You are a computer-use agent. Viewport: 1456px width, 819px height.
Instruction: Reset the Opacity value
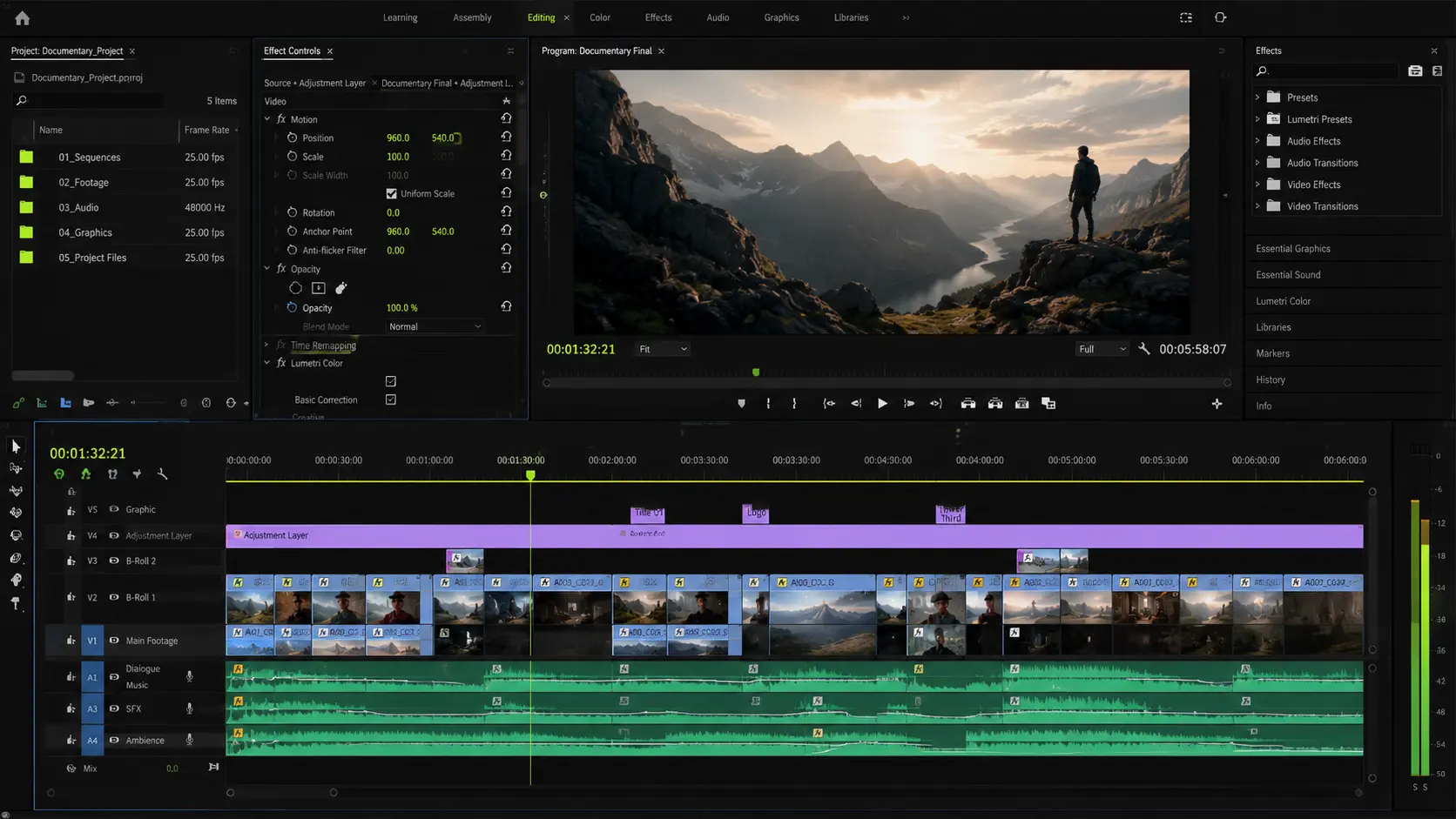click(506, 306)
